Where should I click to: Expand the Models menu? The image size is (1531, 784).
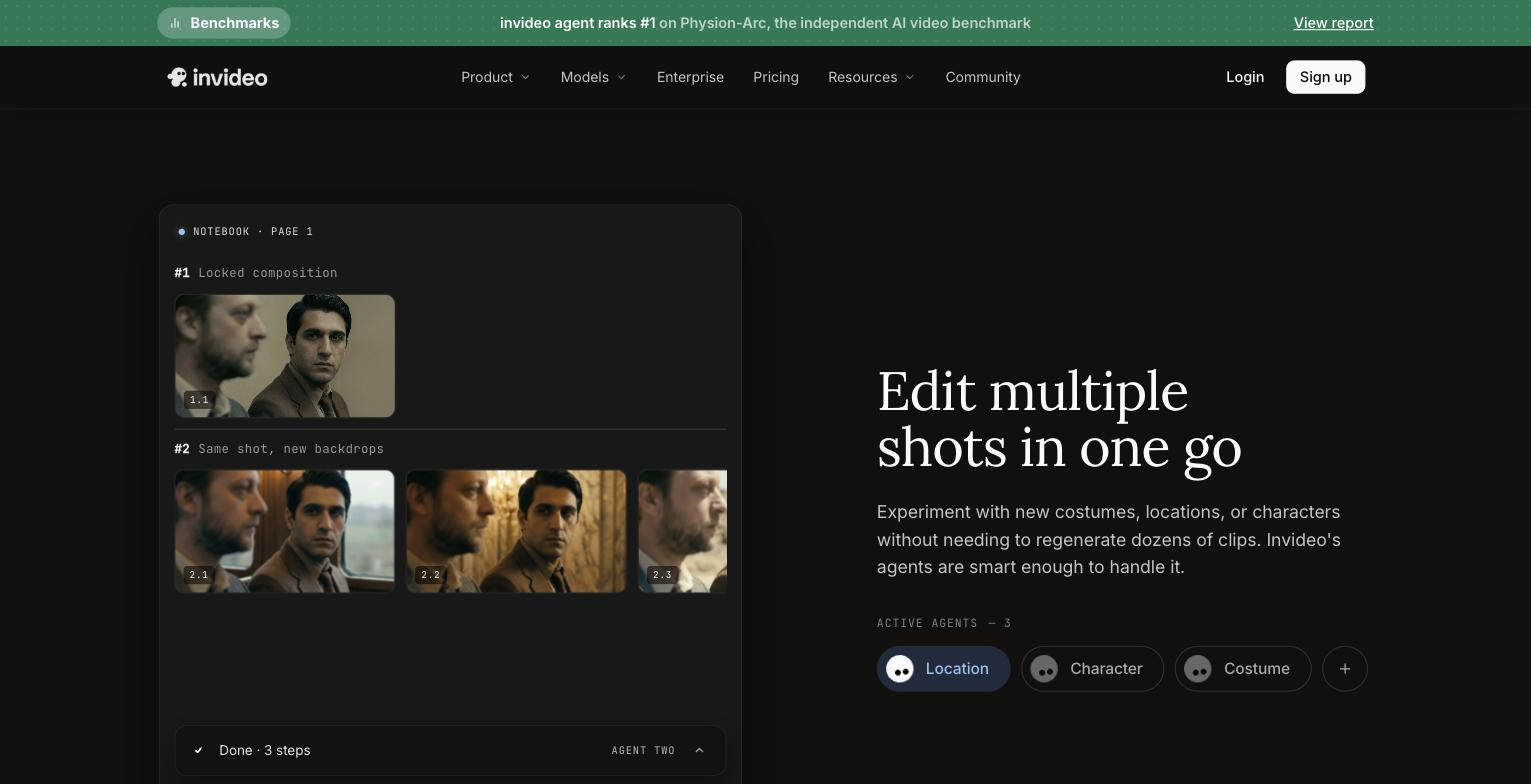point(593,77)
